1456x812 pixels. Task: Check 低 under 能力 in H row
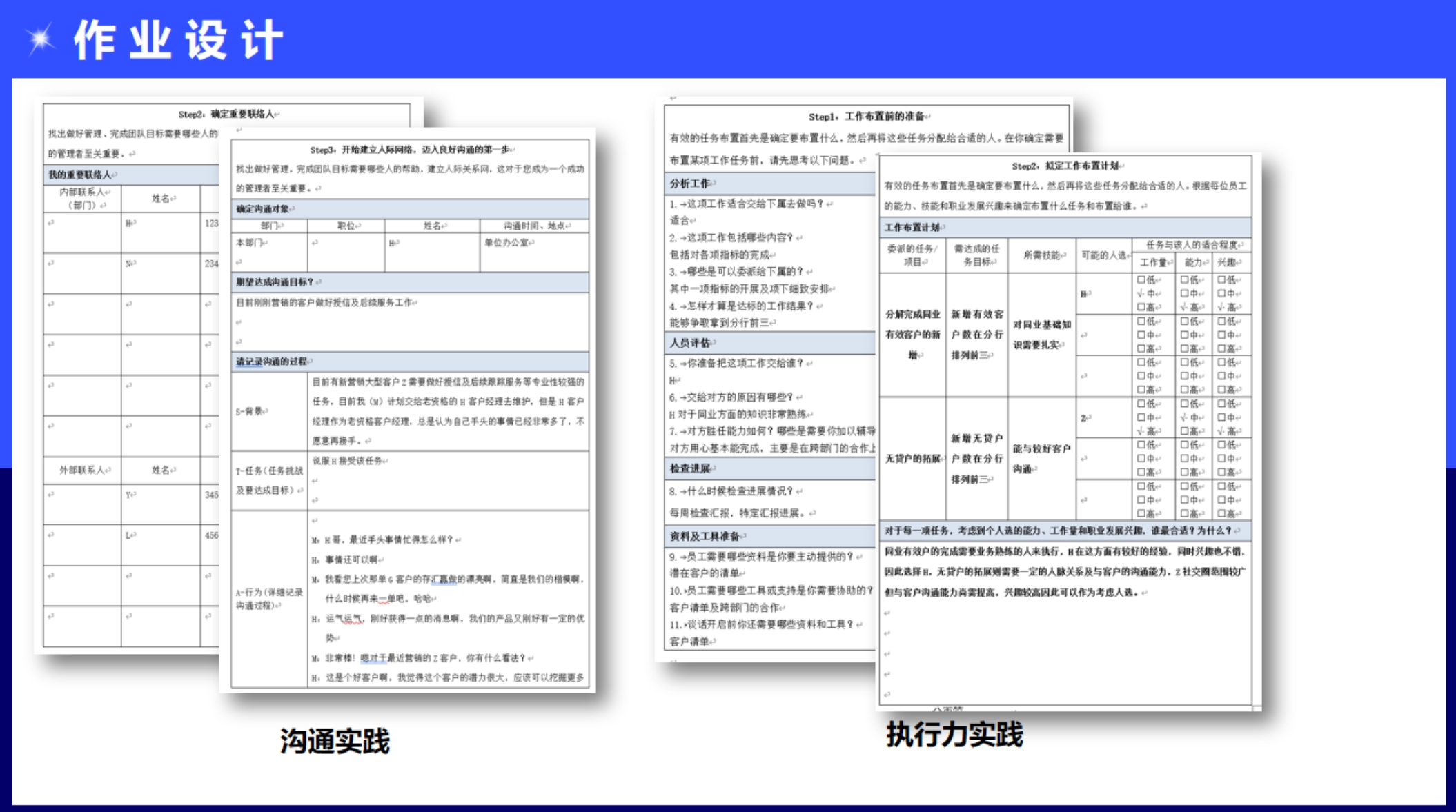tap(1184, 280)
